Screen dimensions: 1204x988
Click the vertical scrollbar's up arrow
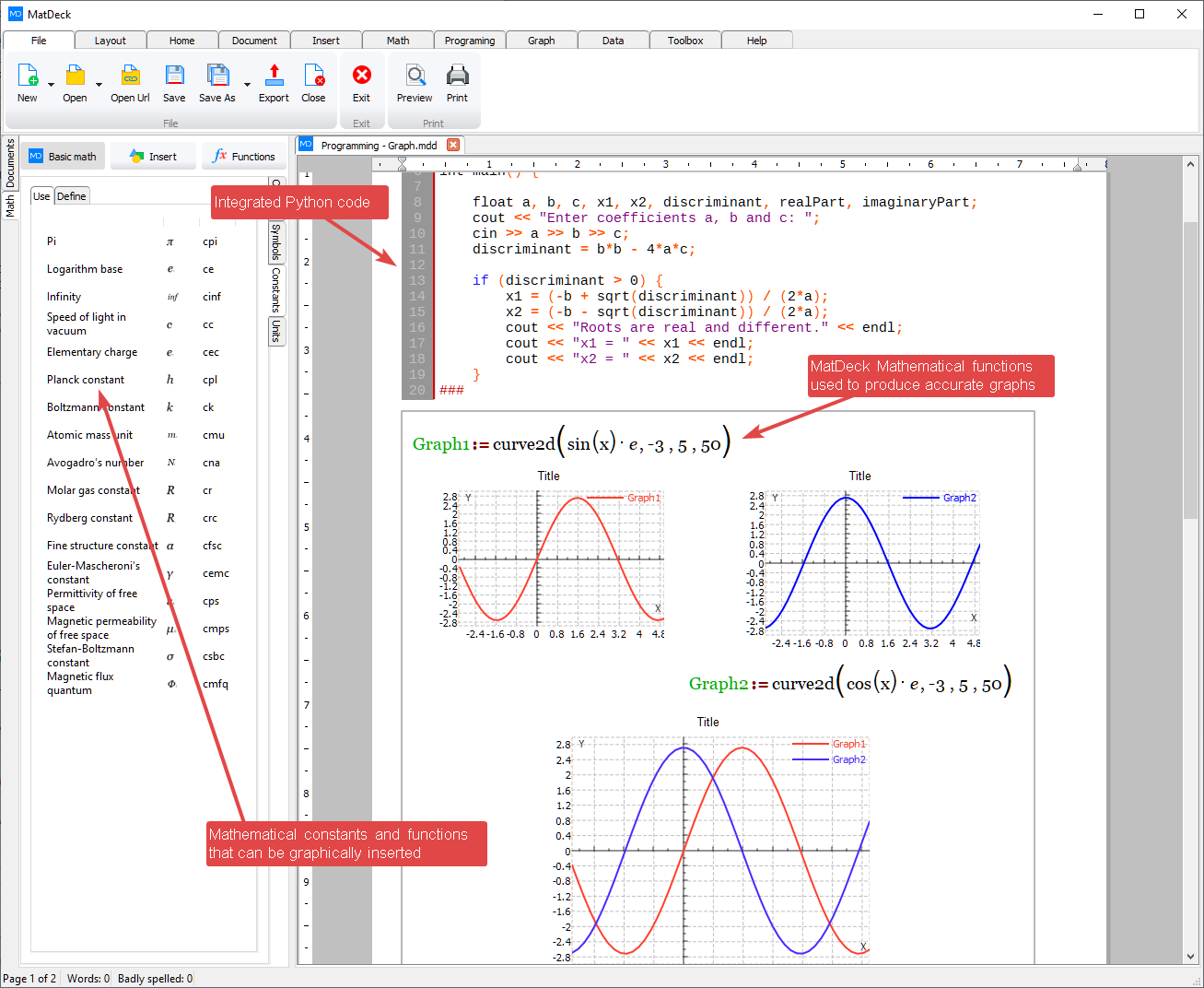pyautogui.click(x=1190, y=164)
